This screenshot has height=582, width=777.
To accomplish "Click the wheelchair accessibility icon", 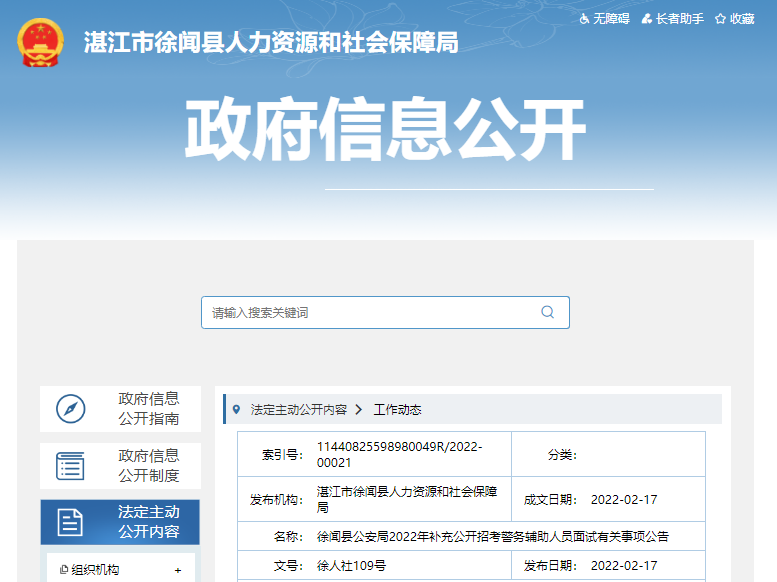I will (585, 19).
